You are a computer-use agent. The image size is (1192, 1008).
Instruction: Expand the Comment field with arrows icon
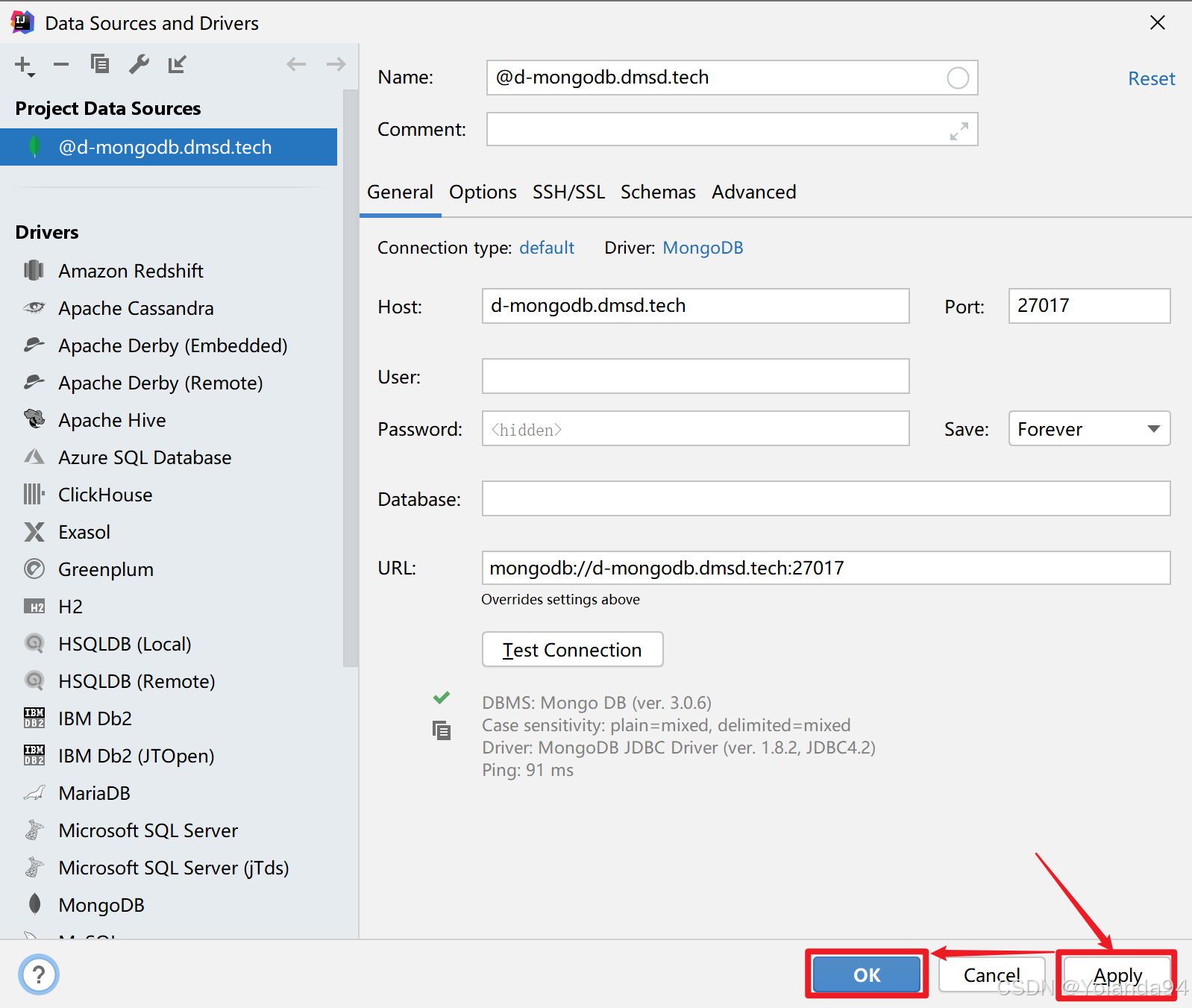[959, 131]
